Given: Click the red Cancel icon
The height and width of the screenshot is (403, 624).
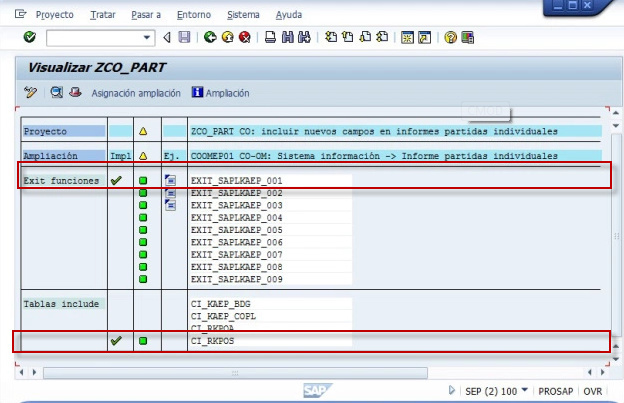Looking at the screenshot, I should point(245,37).
